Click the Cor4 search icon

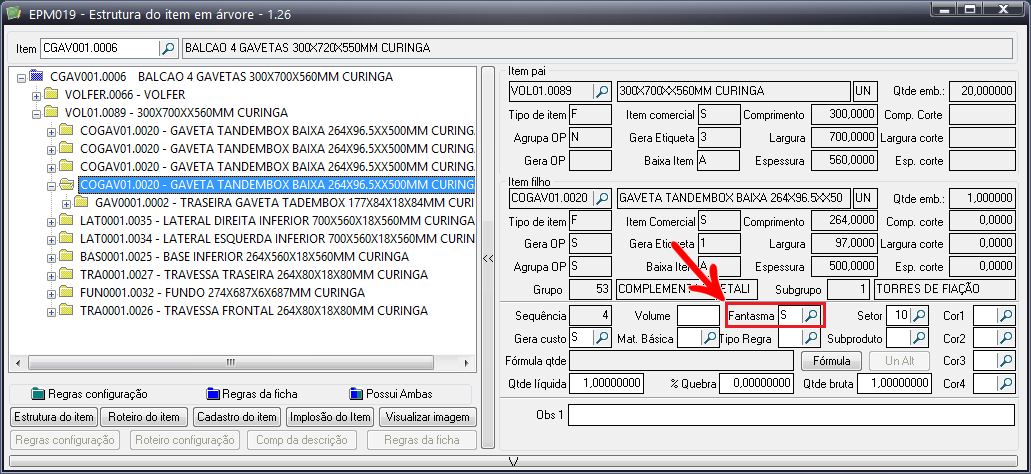pyautogui.click(x=1006, y=384)
